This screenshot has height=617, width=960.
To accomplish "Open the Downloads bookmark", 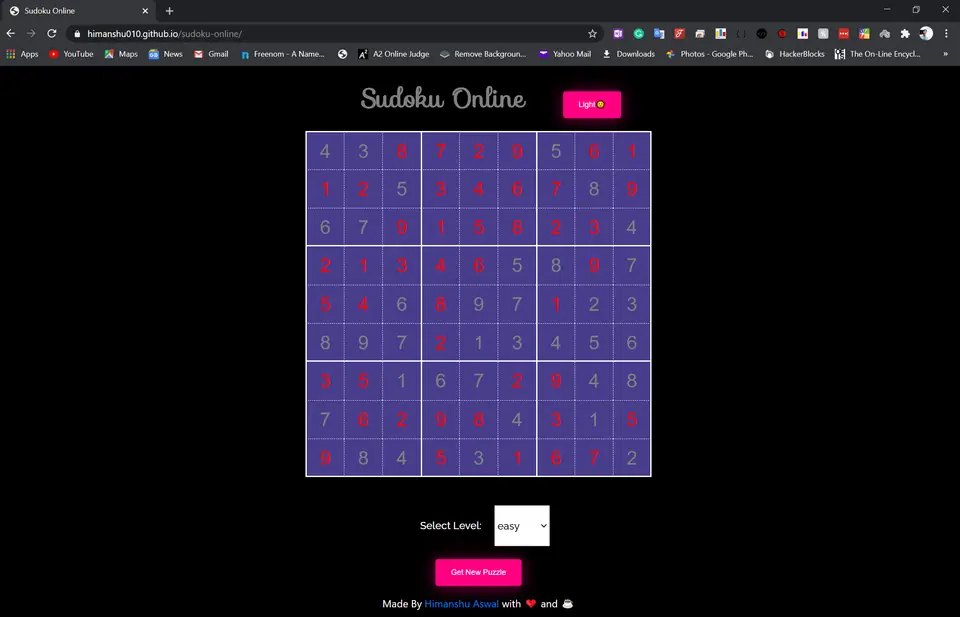I will [x=629, y=54].
